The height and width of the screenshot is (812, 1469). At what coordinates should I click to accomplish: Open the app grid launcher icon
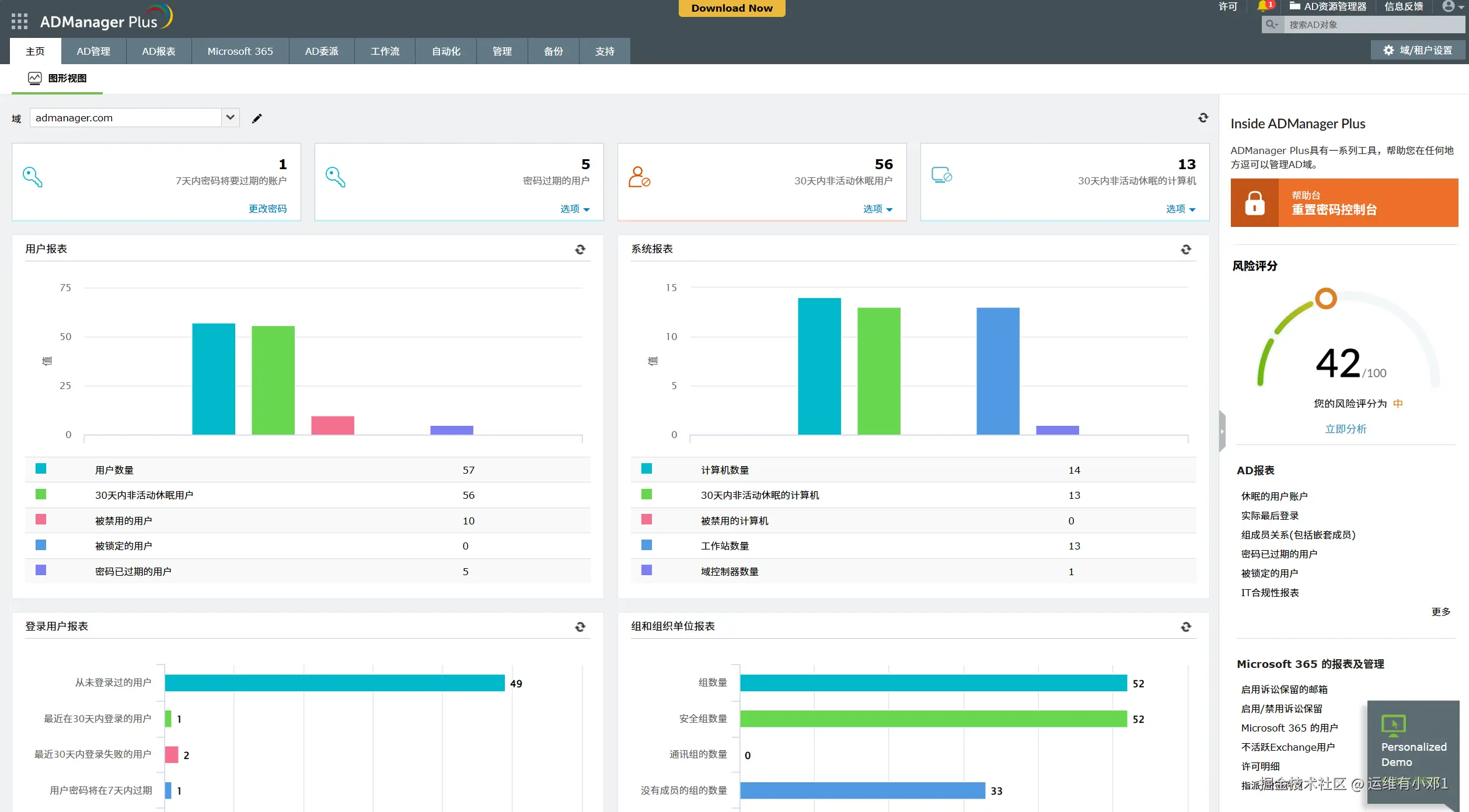[x=19, y=22]
